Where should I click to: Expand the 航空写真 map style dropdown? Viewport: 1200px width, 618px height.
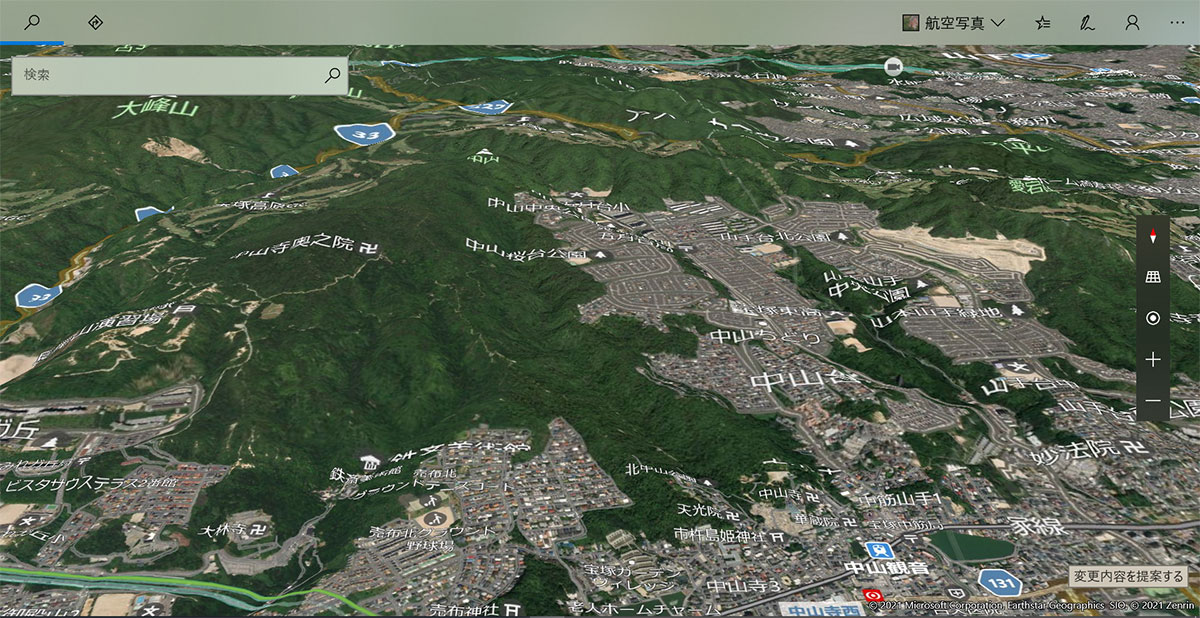[x=955, y=23]
